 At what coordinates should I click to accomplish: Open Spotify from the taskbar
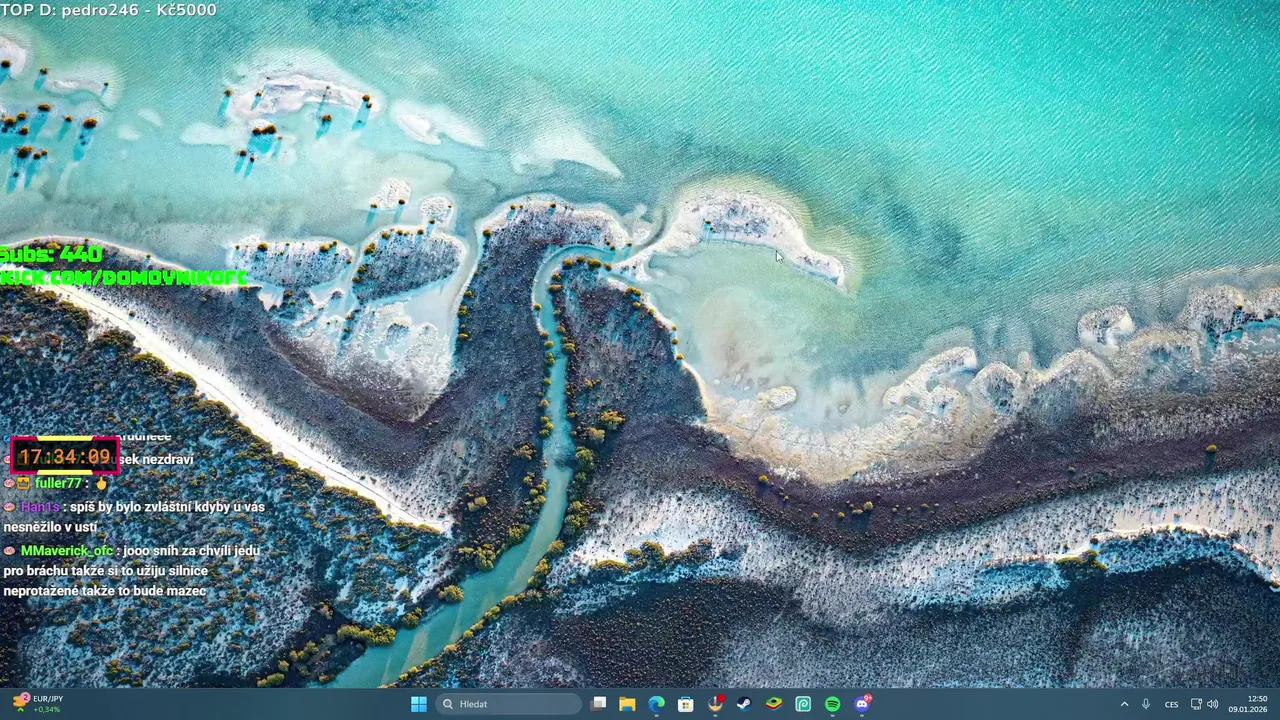tap(832, 704)
